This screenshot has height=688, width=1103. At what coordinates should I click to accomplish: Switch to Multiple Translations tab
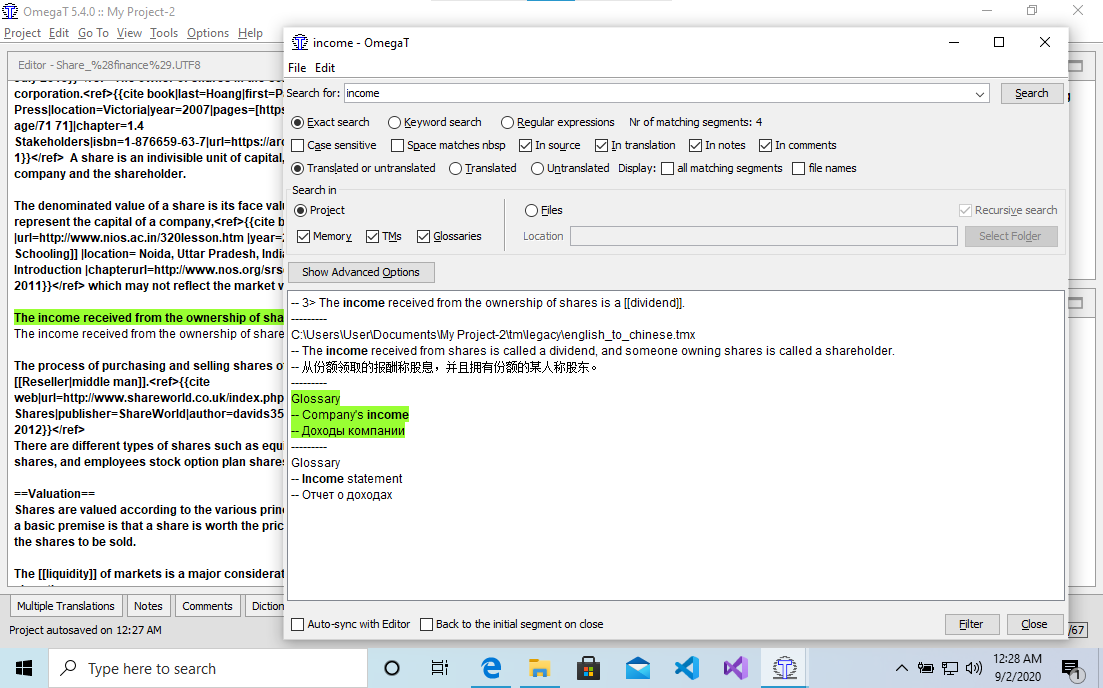coord(65,606)
